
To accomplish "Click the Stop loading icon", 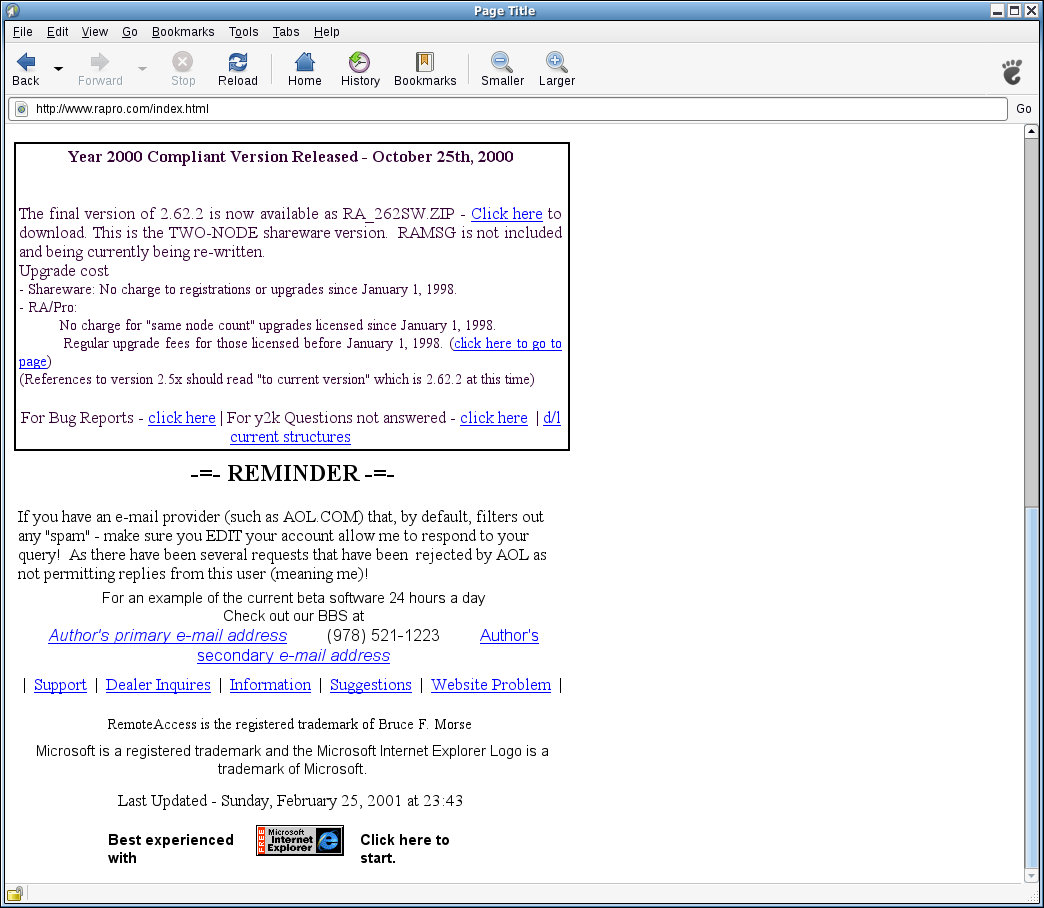I will [x=182, y=62].
